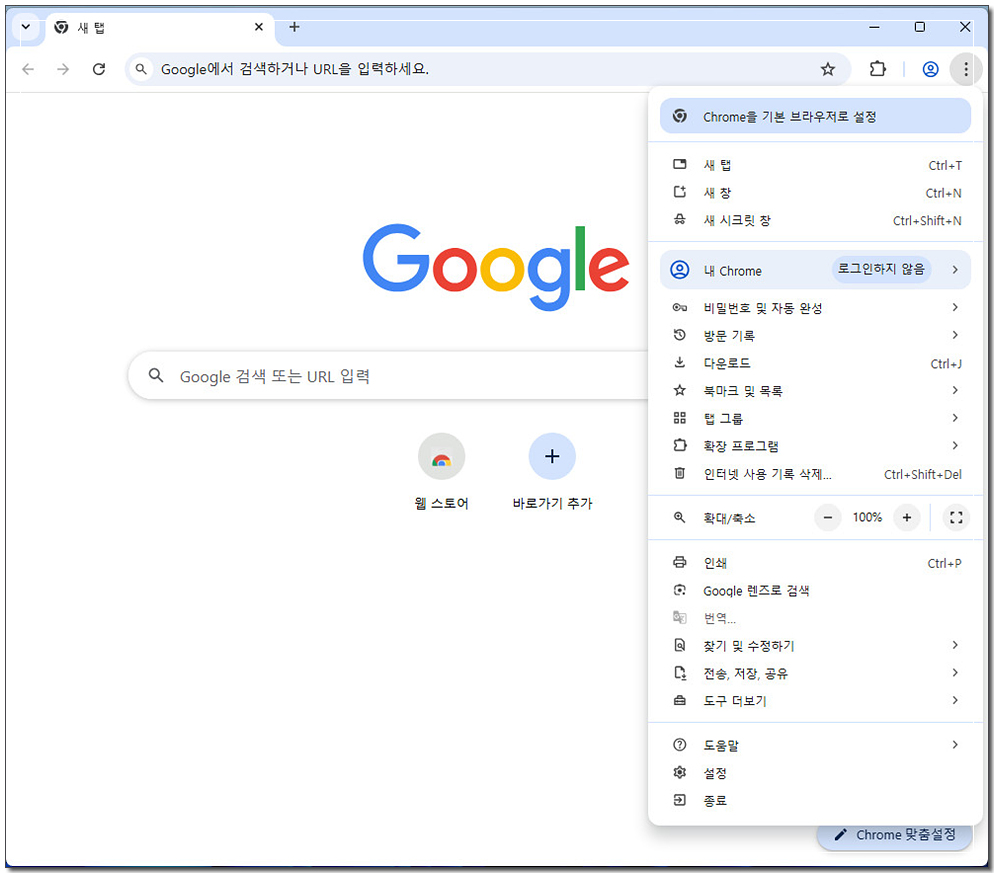Click the search magnifier icon in address bar
The width and height of the screenshot is (994, 873).
141,69
